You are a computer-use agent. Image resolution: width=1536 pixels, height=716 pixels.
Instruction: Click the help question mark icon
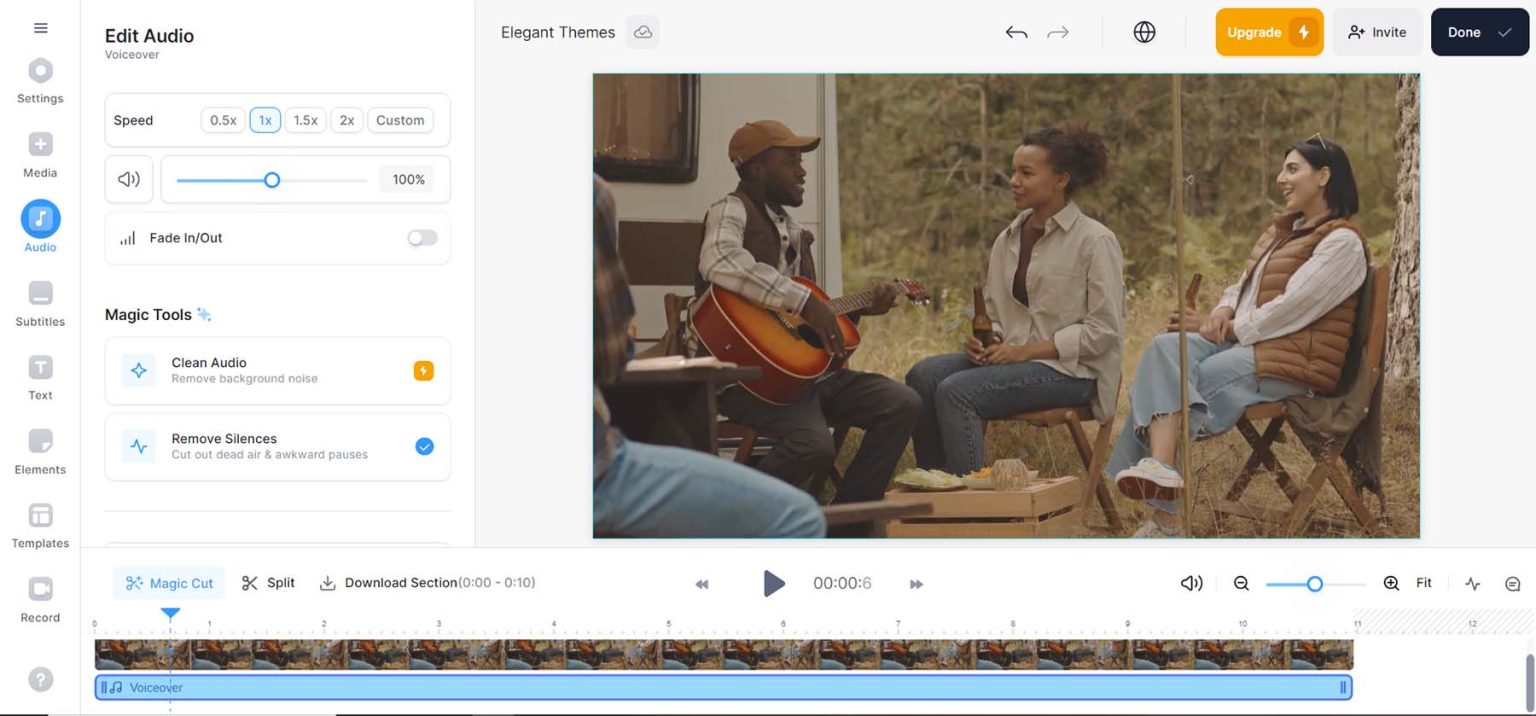tap(40, 680)
